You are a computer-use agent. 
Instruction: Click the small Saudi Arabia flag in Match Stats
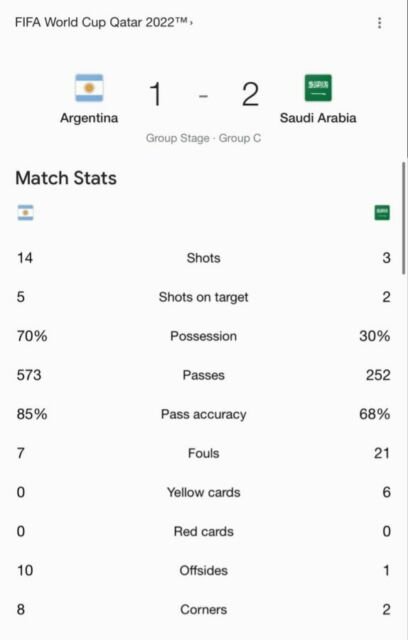pos(382,213)
